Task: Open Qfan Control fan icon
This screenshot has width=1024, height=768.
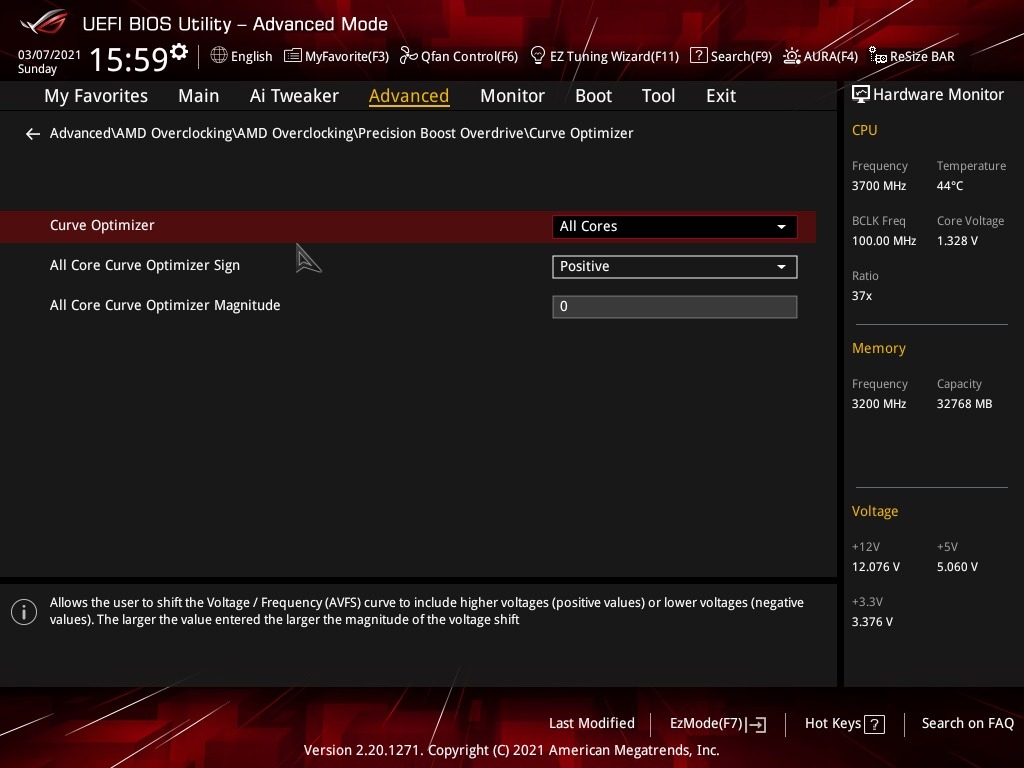Action: click(x=408, y=56)
